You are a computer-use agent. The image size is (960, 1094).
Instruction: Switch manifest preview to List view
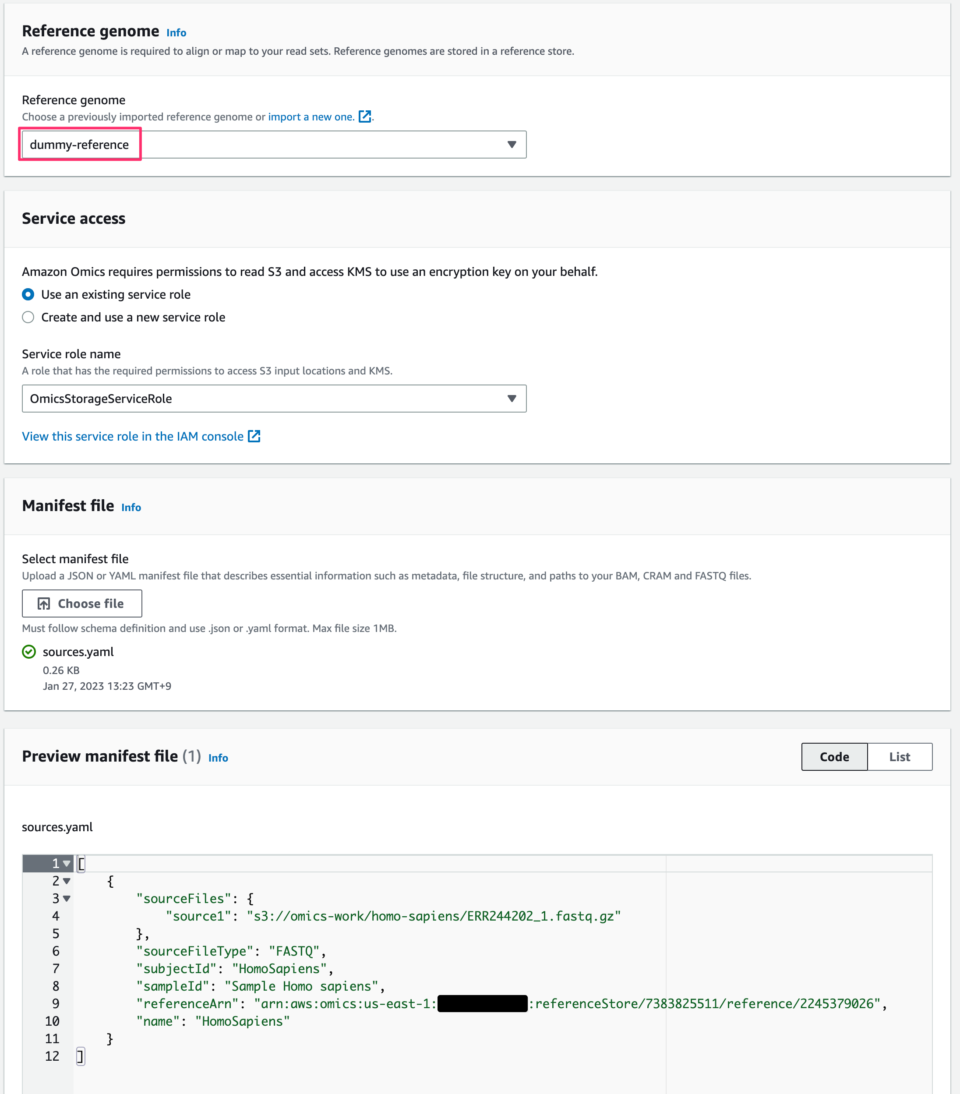(900, 757)
